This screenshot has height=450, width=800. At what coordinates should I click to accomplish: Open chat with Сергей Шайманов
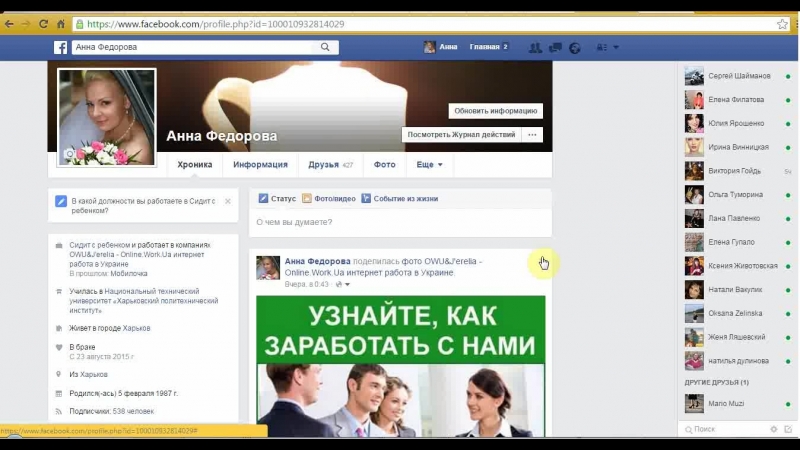coord(738,76)
